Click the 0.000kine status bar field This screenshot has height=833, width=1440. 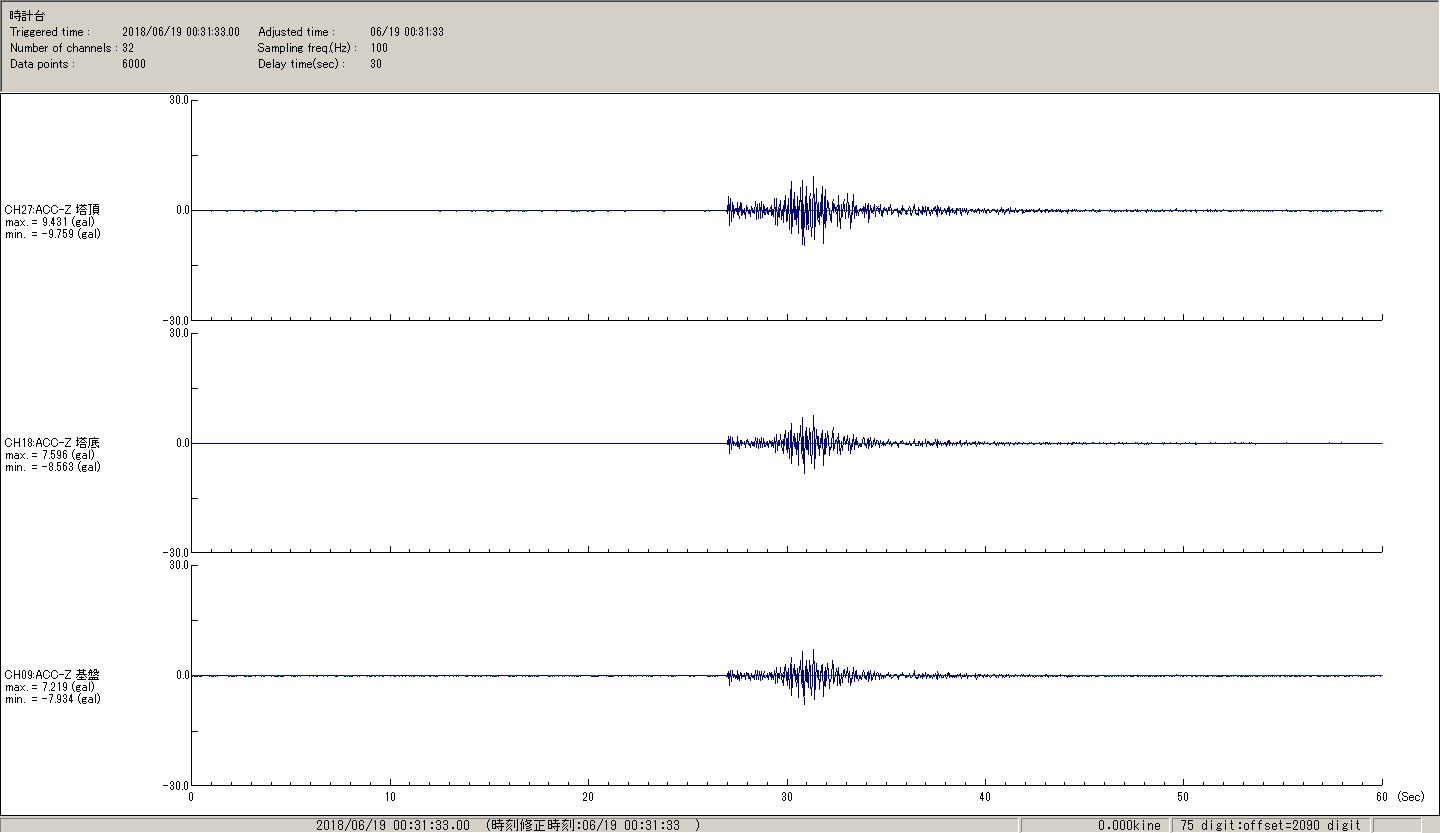1129,825
